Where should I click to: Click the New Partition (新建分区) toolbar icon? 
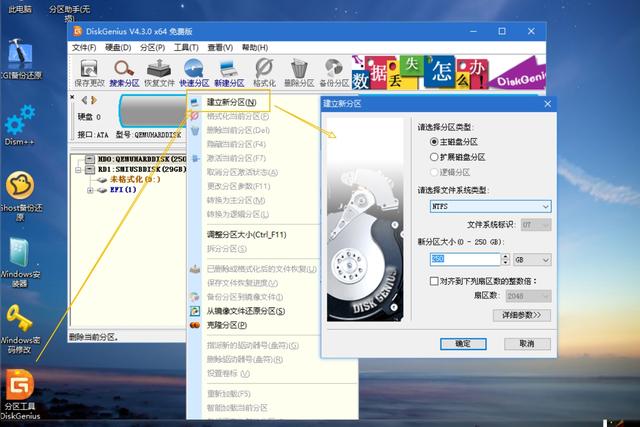pyautogui.click(x=229, y=73)
